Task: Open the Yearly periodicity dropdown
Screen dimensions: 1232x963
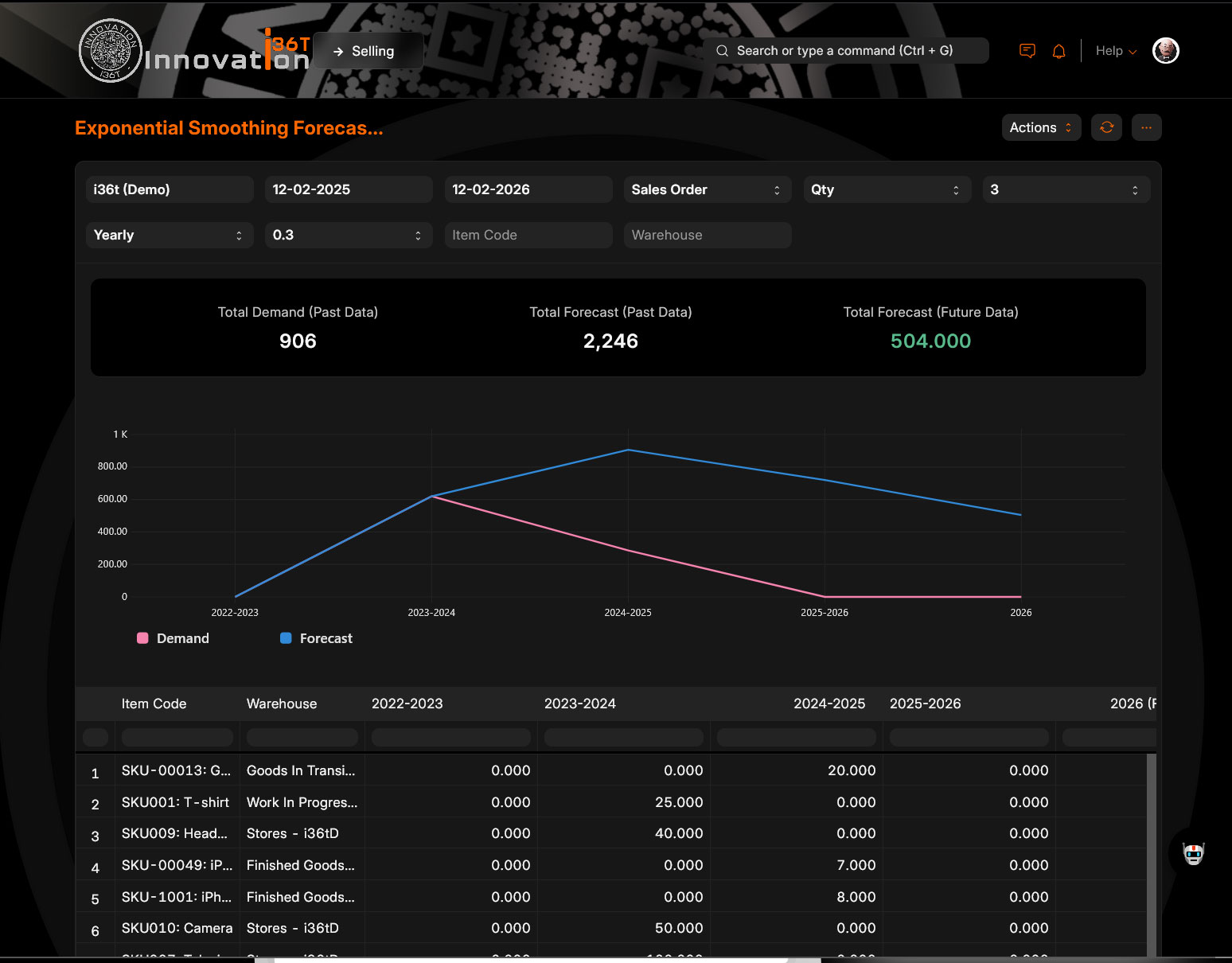Action: pos(169,235)
